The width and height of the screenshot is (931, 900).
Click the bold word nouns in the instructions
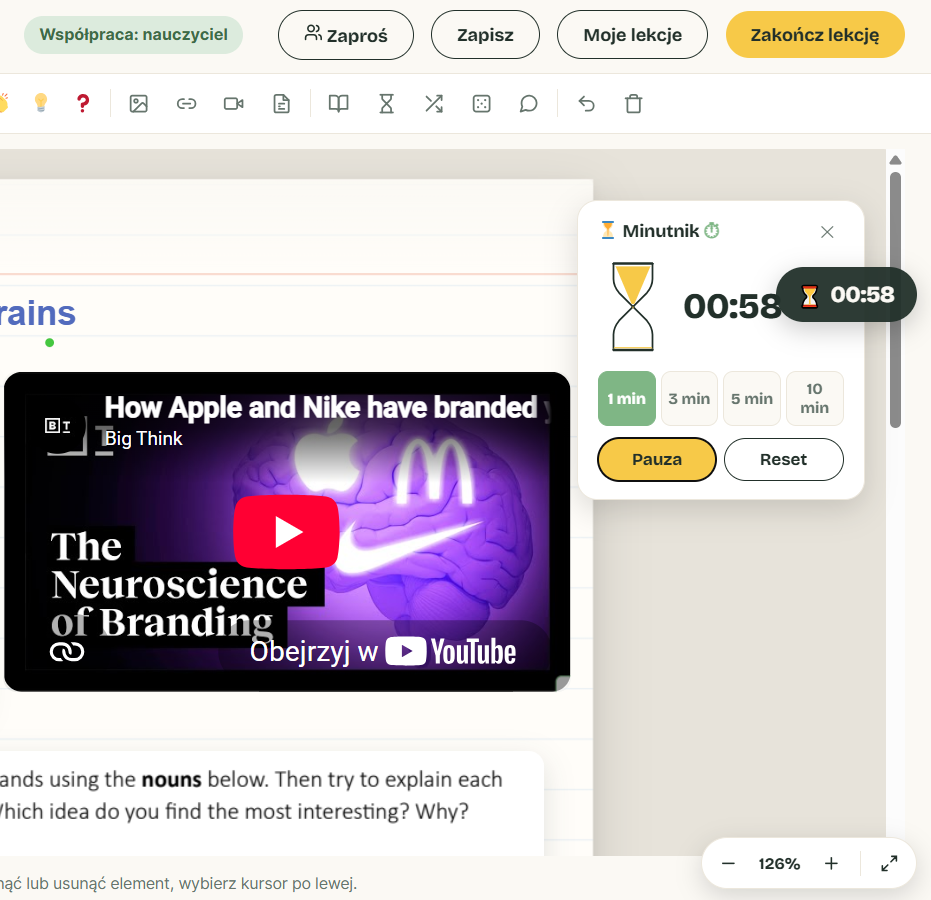pos(172,779)
